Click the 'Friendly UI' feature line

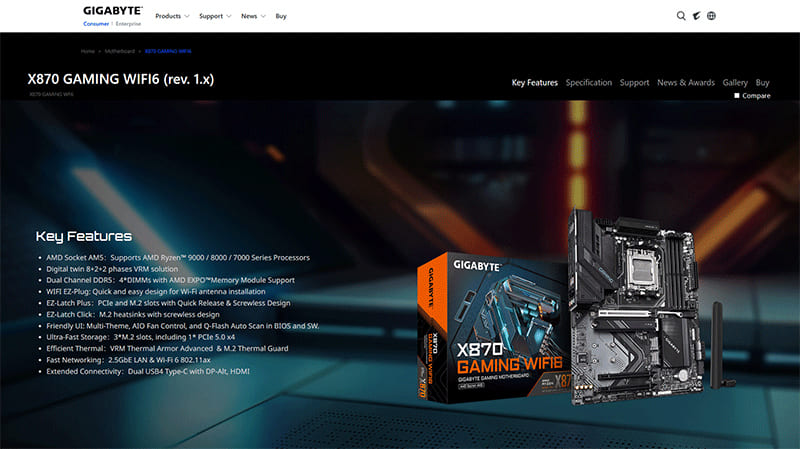(183, 326)
